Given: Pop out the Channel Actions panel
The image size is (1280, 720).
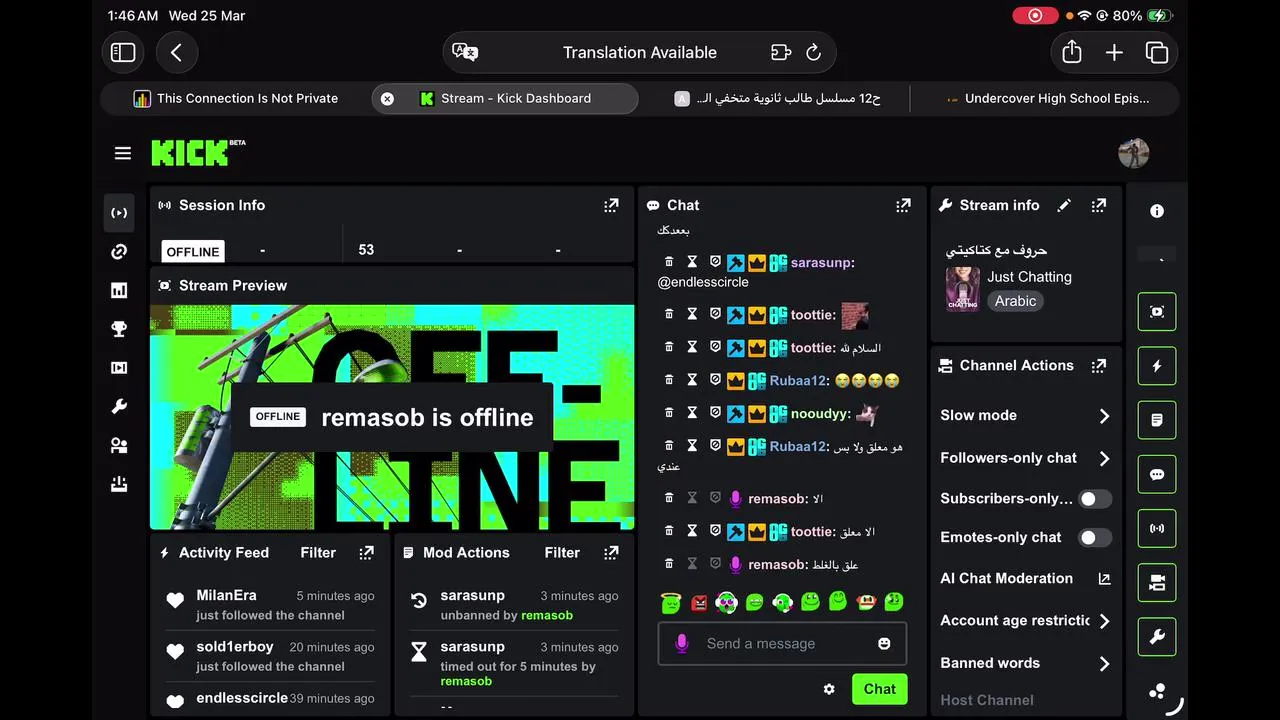Looking at the screenshot, I should 1099,366.
